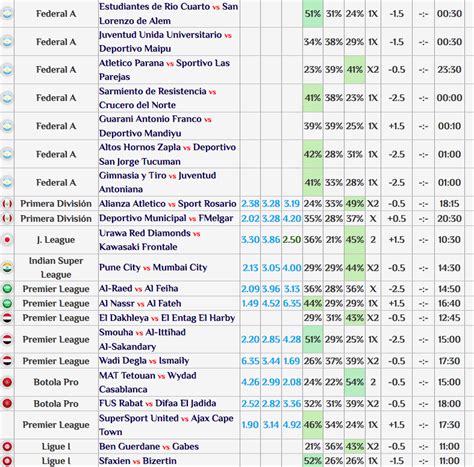474x467 pixels.
Task: Open FUS Rabat vs Difaa El Jadida match
Action: (157, 403)
